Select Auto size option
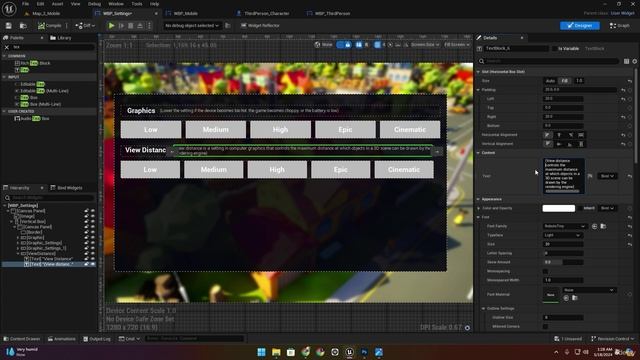The width and height of the screenshot is (640, 360). pyautogui.click(x=550, y=81)
